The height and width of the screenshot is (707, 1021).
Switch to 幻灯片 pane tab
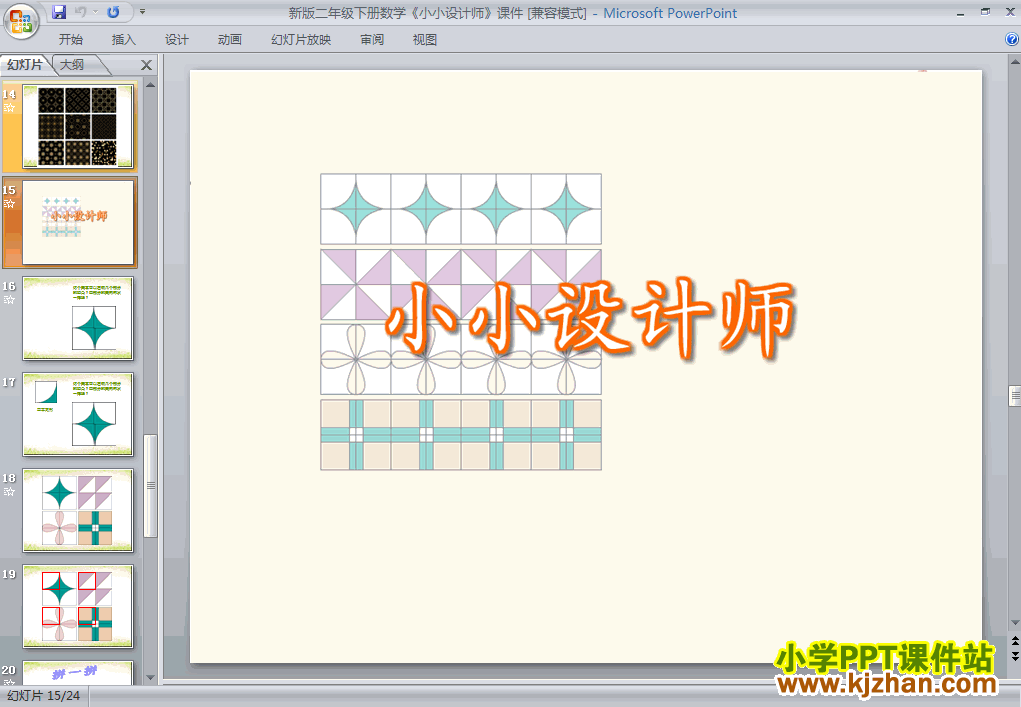coord(25,64)
